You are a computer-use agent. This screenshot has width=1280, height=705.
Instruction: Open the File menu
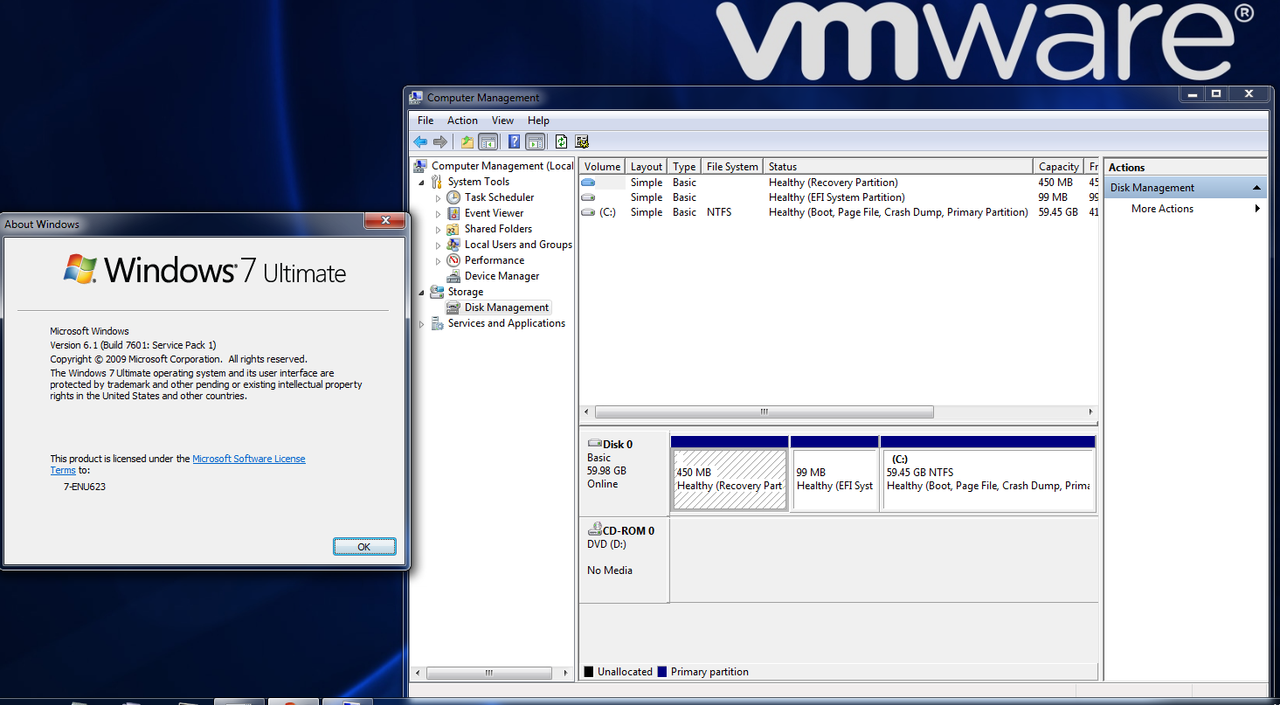point(426,120)
